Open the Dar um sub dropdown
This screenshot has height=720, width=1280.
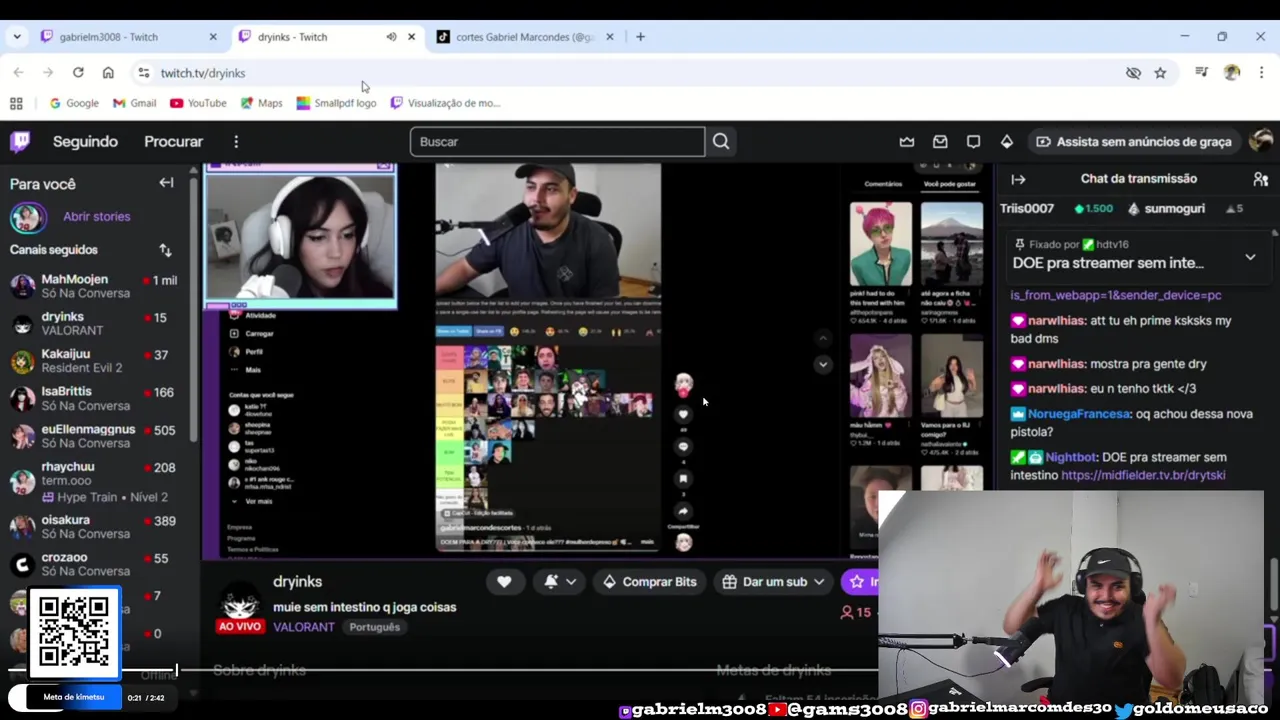pyautogui.click(x=774, y=582)
